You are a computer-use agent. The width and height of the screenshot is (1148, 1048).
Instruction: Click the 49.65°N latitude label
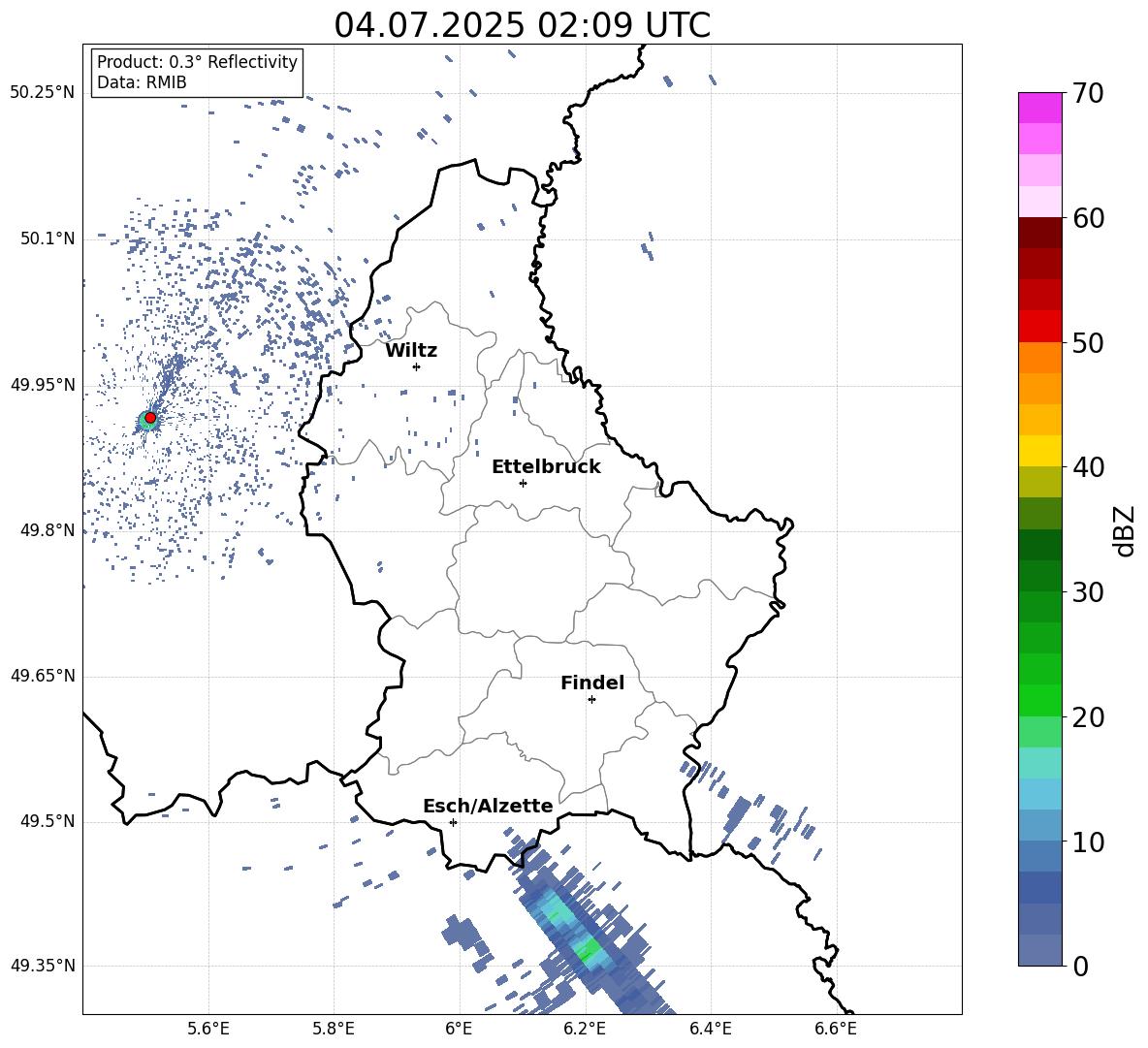click(x=43, y=676)
